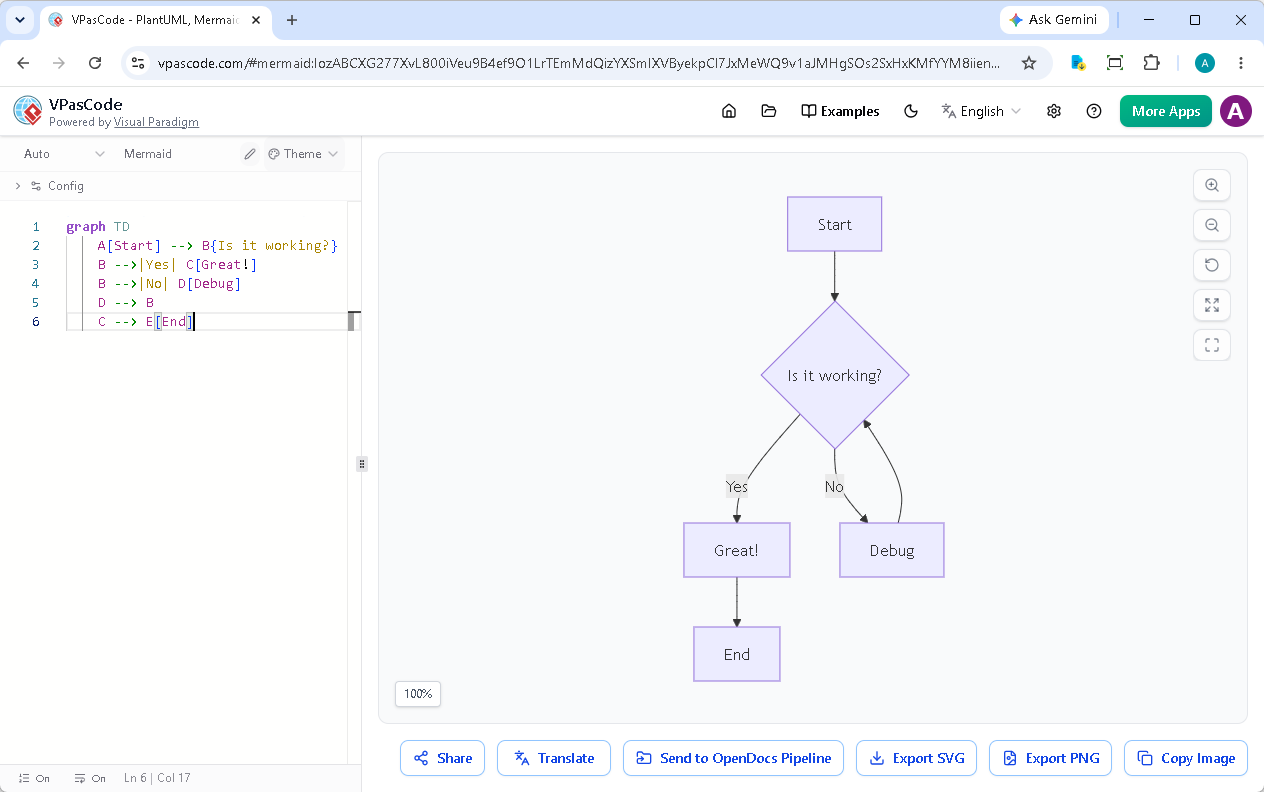Click the Share button
This screenshot has height=792, width=1264.
(442, 758)
